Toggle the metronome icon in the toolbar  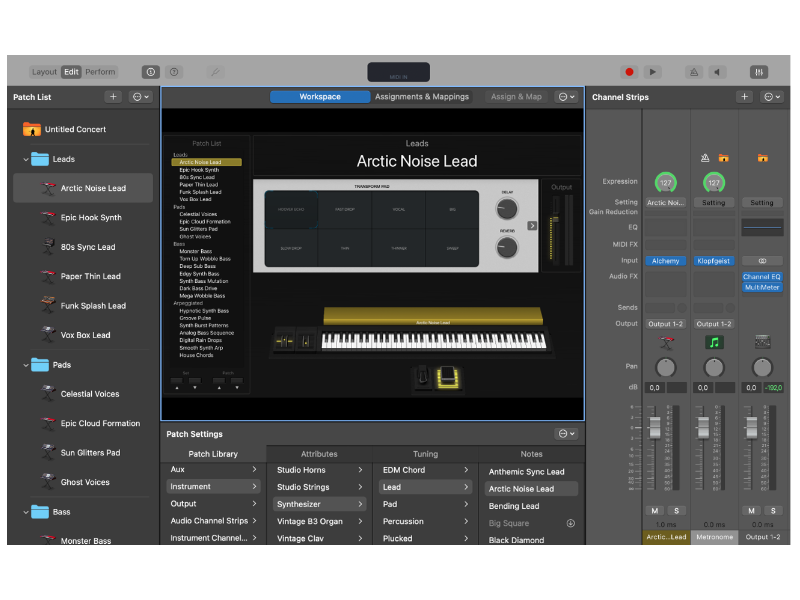tap(694, 72)
